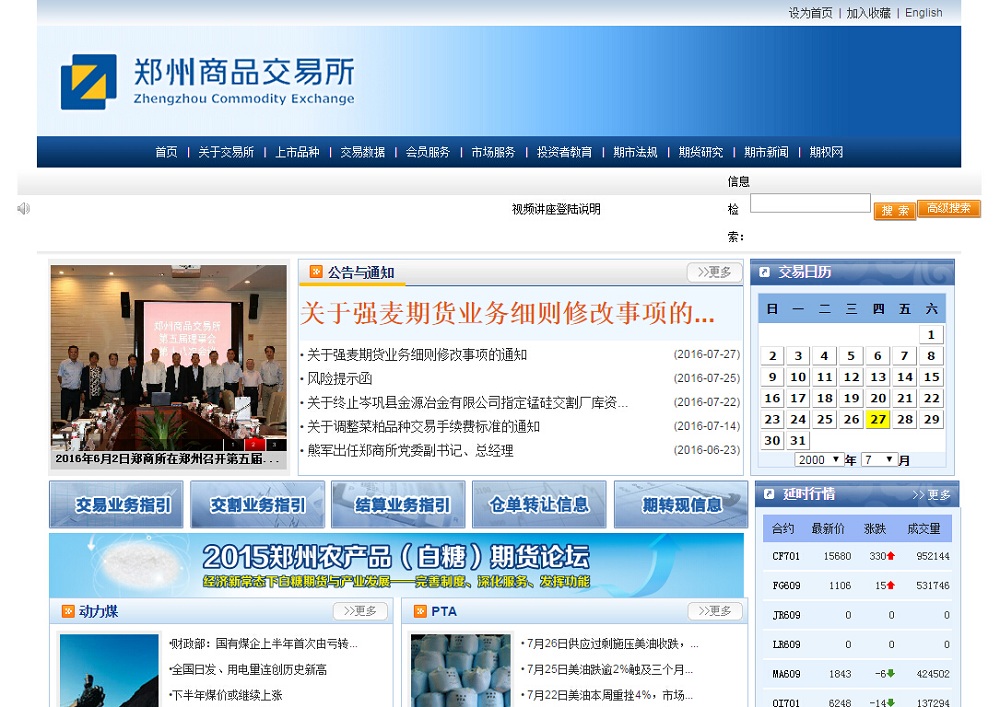
Task: Select day 31 in trading calendar
Action: (x=798, y=441)
